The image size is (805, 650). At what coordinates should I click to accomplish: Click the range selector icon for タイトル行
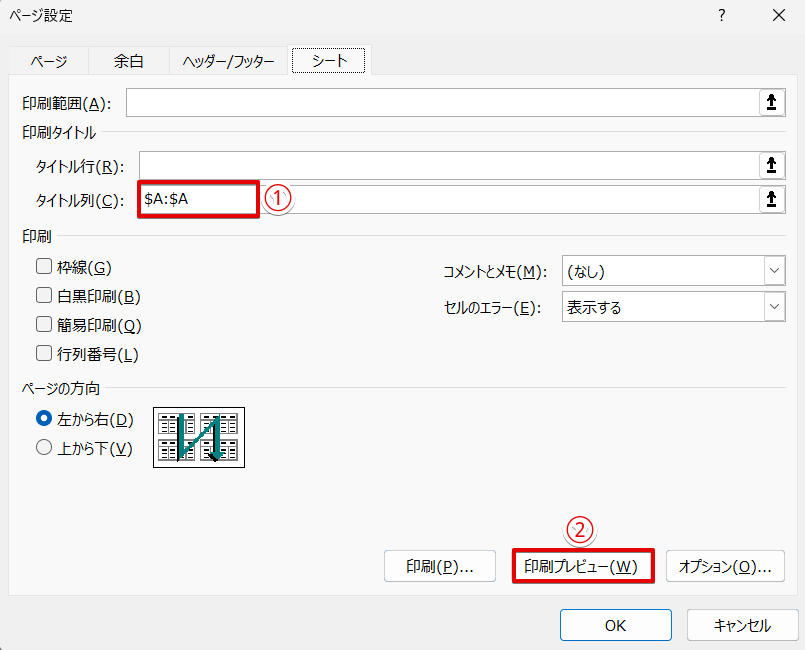(771, 164)
